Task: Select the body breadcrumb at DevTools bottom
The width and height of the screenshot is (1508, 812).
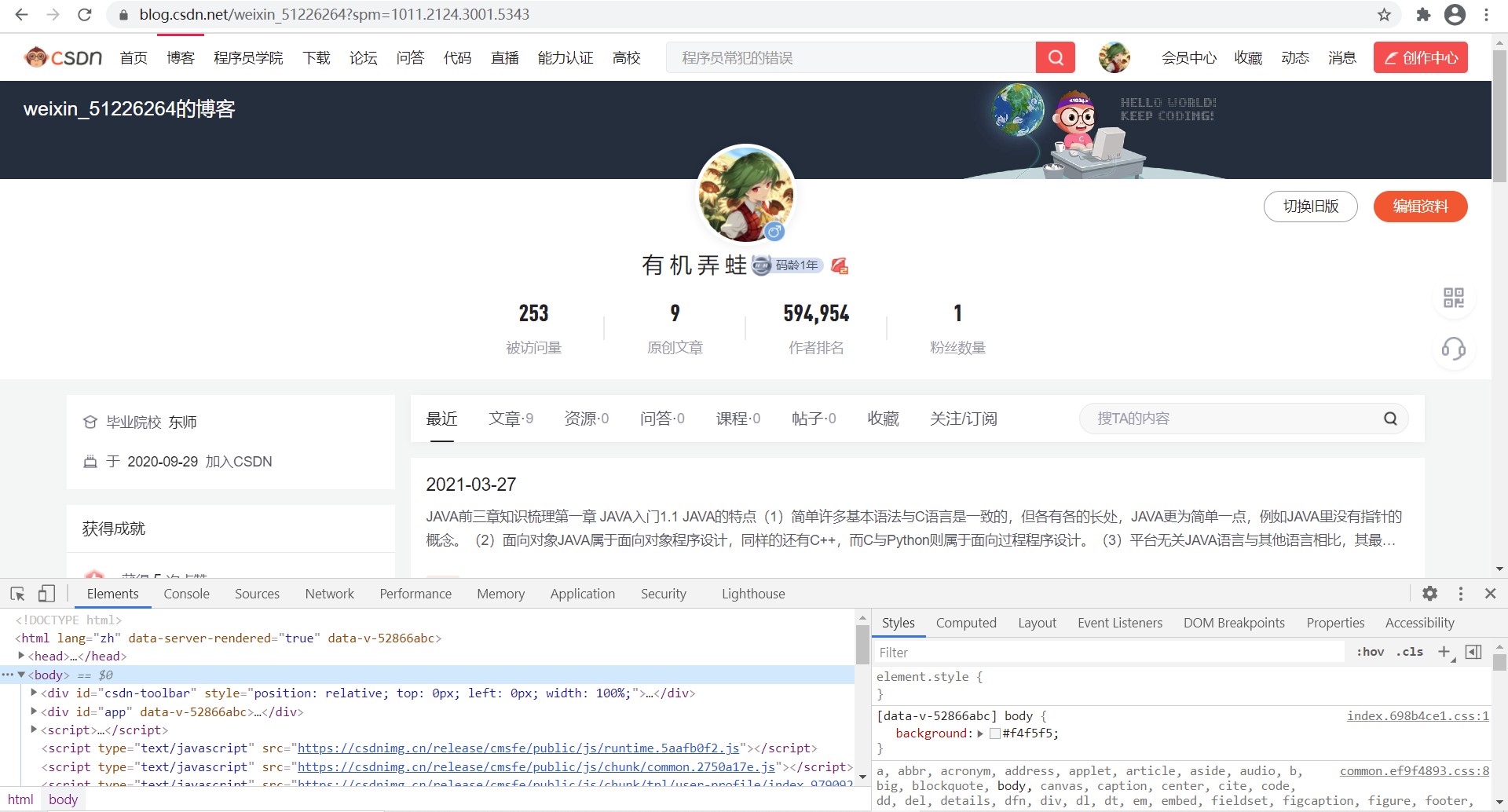Action: pos(64,799)
